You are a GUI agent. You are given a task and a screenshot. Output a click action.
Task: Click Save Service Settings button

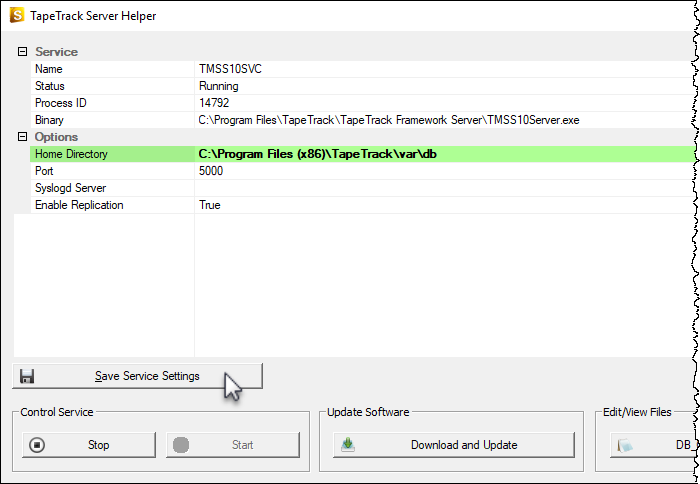138,376
